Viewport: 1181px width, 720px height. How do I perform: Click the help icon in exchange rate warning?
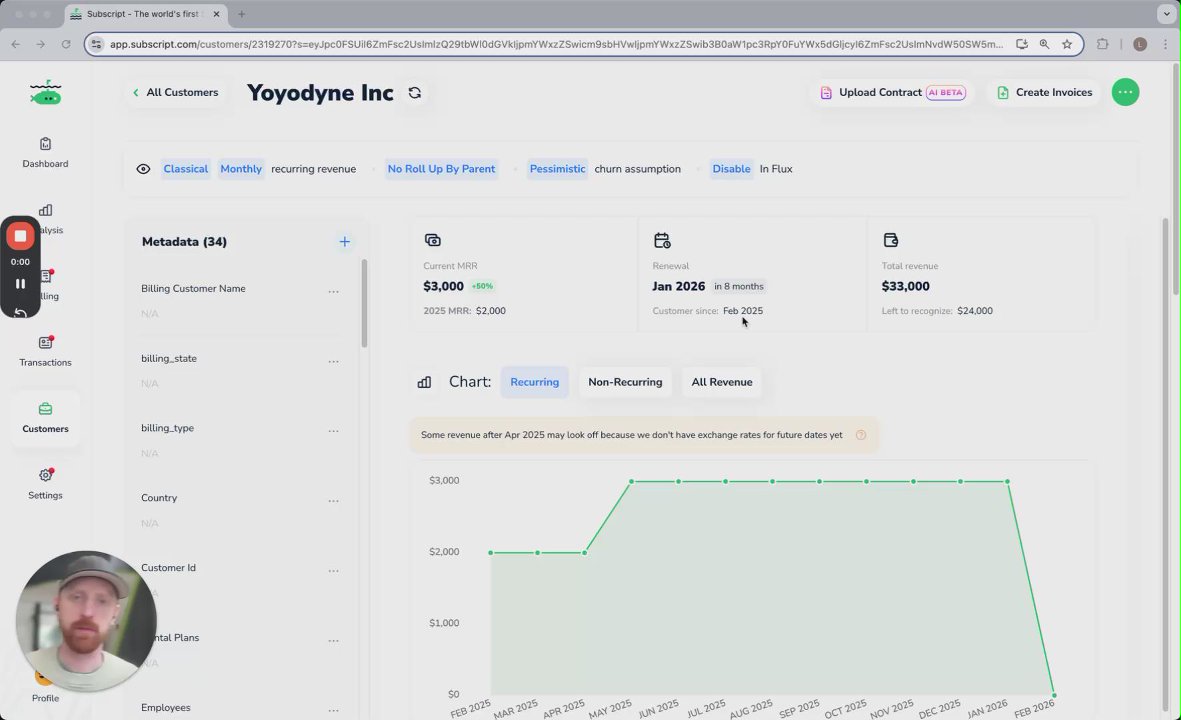click(x=861, y=435)
